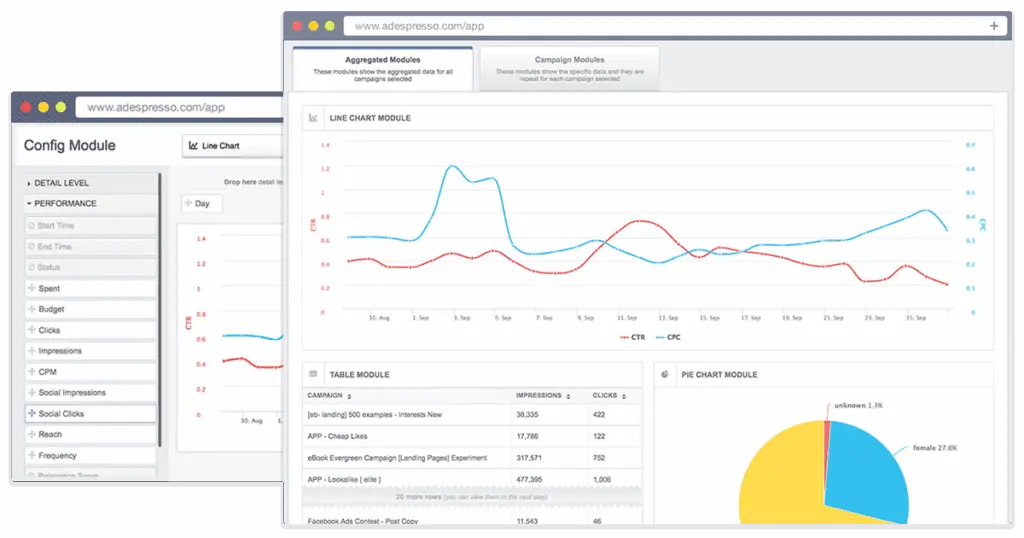1024x538 pixels.
Task: Click the drag icon beside Impressions metric
Action: point(31,352)
